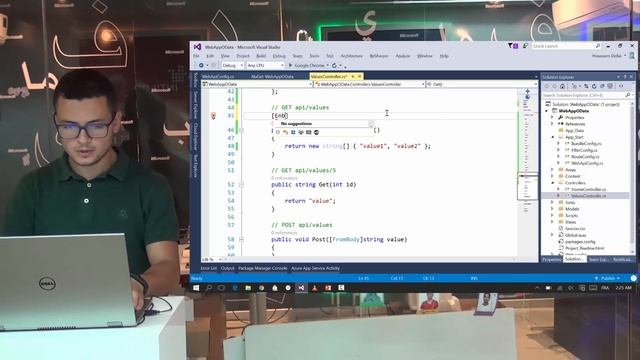Pin the ValuesController.cs tab

(x=353, y=76)
